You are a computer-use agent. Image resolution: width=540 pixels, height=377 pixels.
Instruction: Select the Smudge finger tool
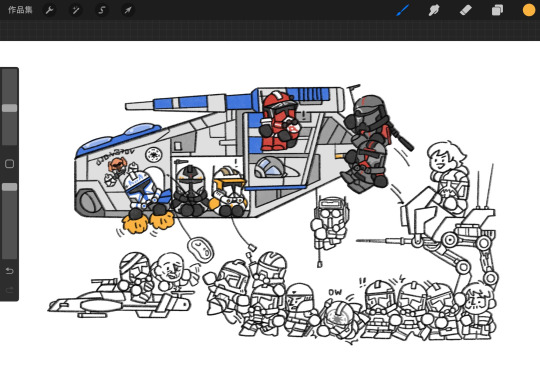[x=434, y=10]
